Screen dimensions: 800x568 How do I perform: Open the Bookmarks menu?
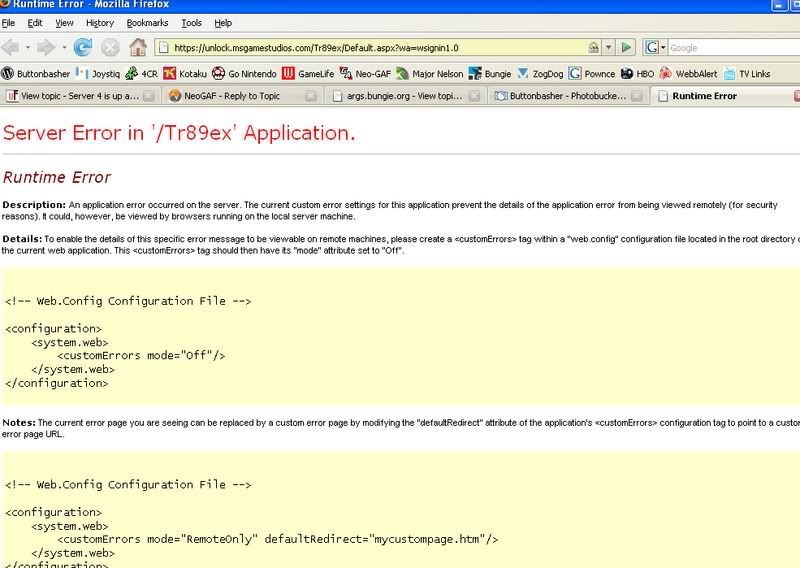click(148, 22)
